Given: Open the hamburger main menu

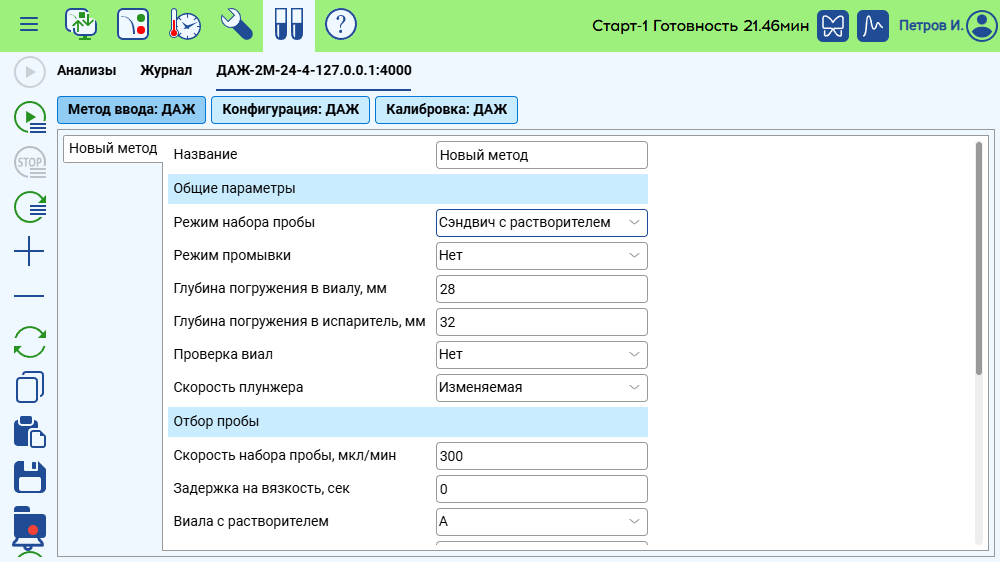Looking at the screenshot, I should [x=30, y=24].
